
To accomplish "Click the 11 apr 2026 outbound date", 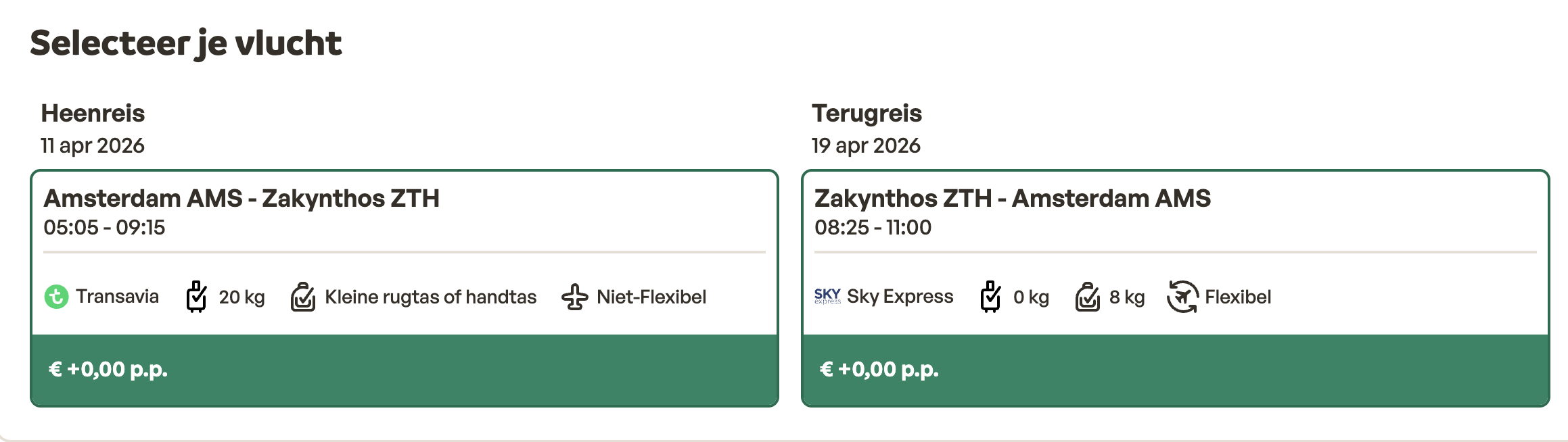I will pyautogui.click(x=93, y=146).
